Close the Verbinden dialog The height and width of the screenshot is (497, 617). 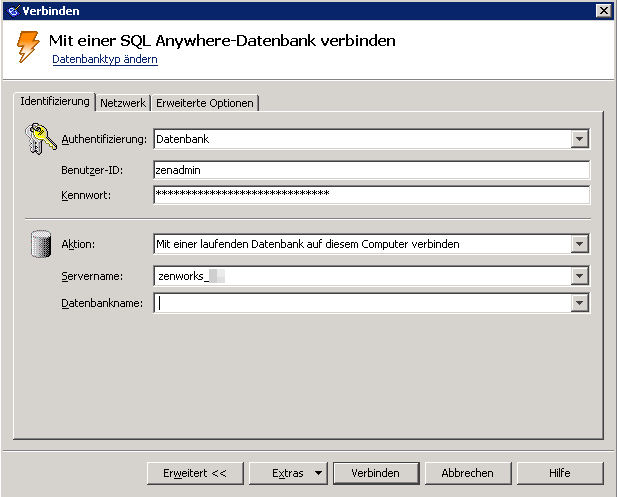(604, 11)
